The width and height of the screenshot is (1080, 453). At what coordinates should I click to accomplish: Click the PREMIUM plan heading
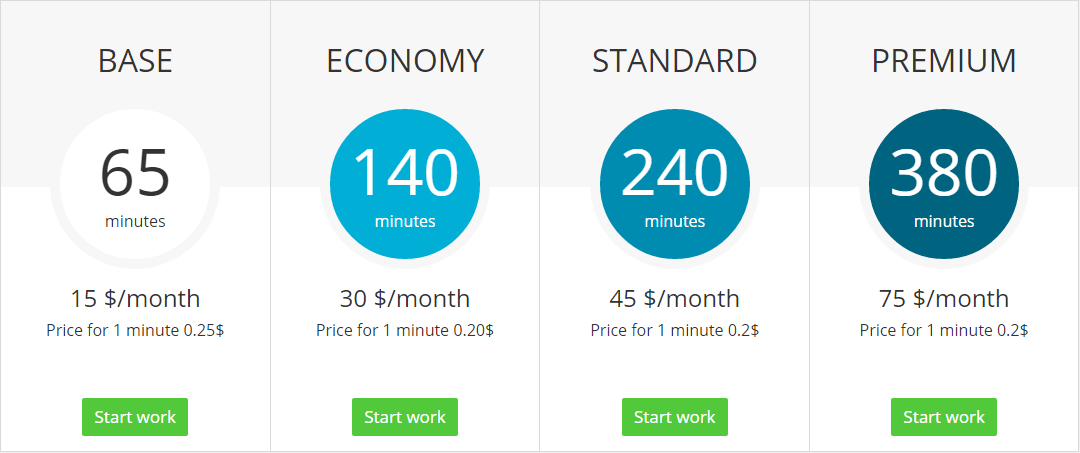pyautogui.click(x=944, y=61)
